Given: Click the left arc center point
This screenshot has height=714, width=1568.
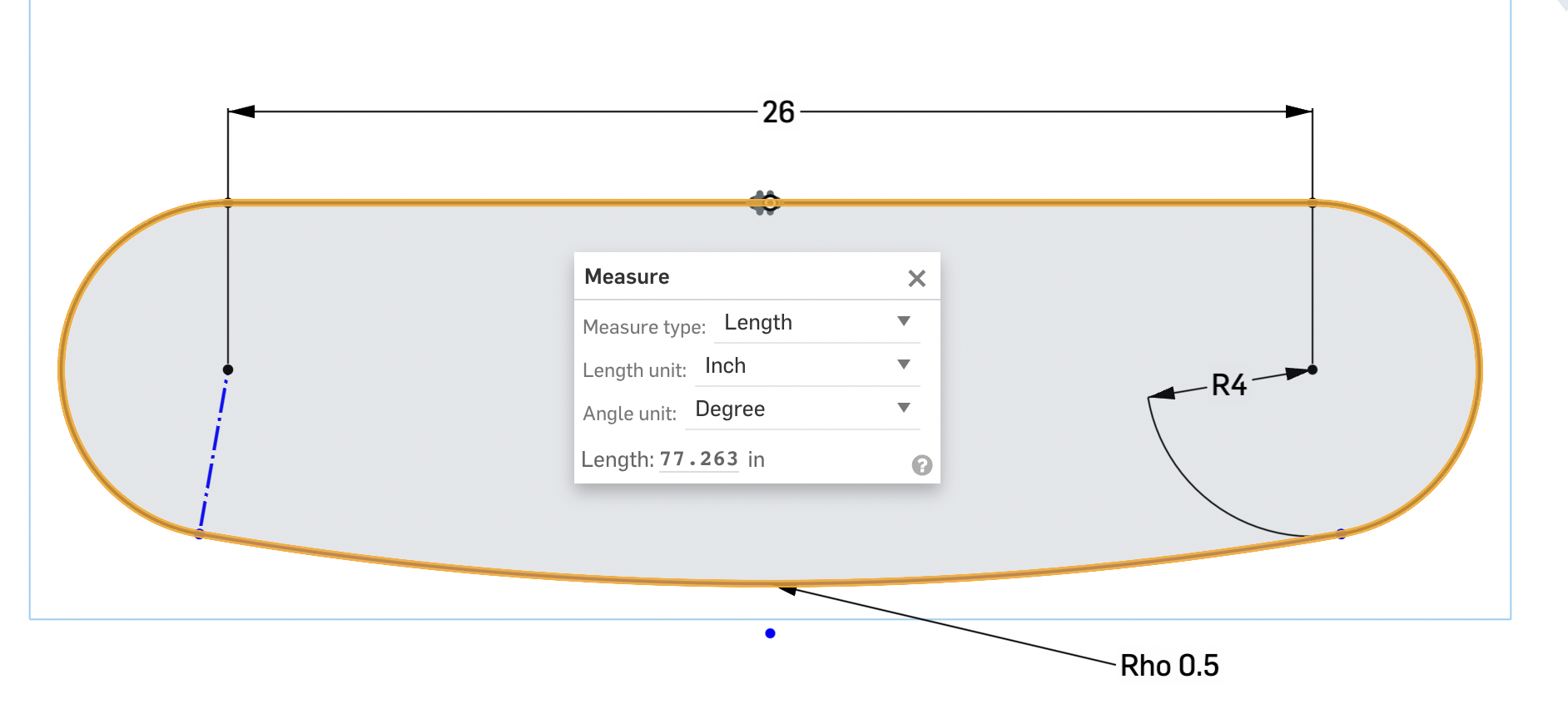Looking at the screenshot, I should click(227, 369).
